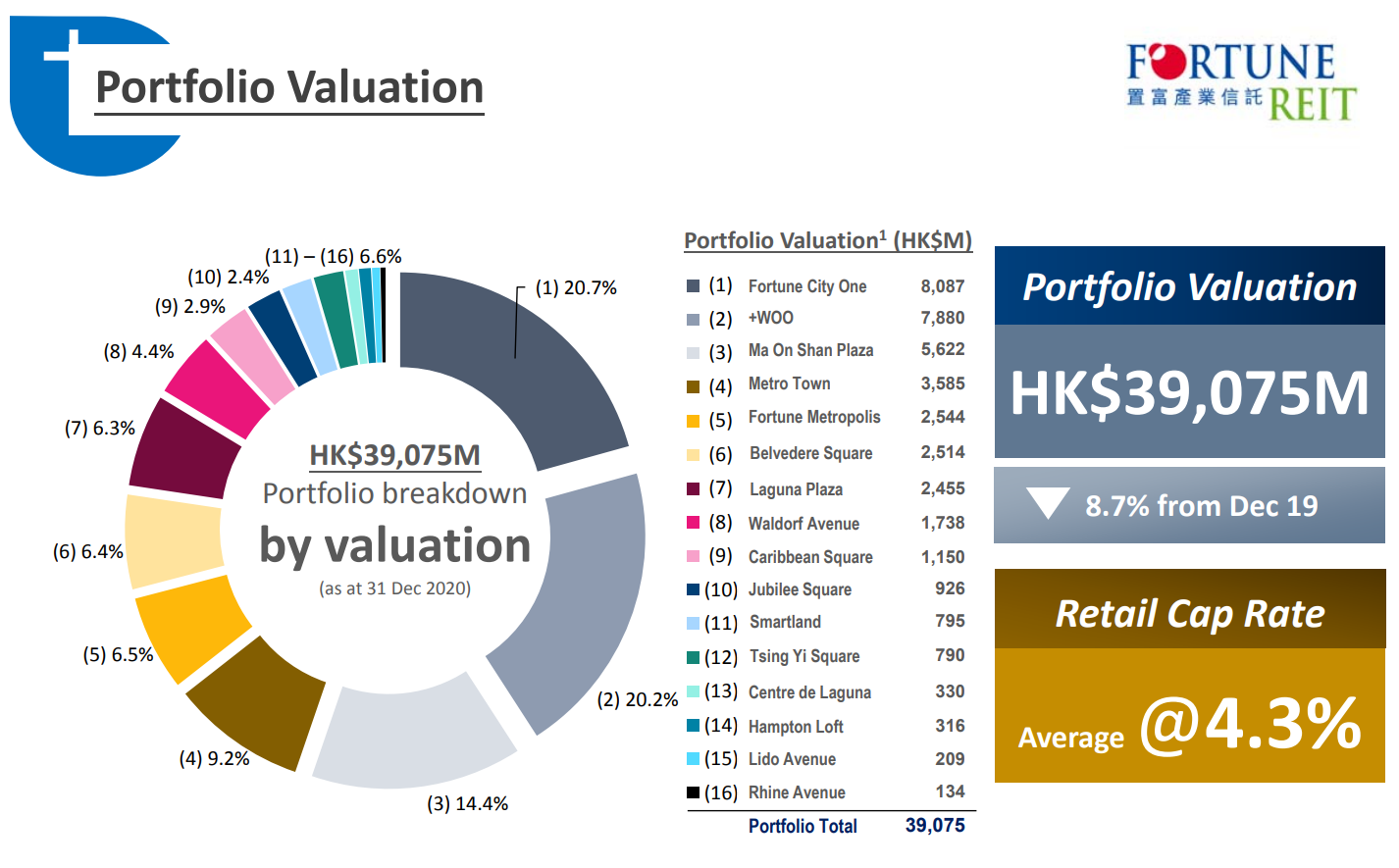
Task: Click the Lido Avenue label
Action: pyautogui.click(x=792, y=759)
